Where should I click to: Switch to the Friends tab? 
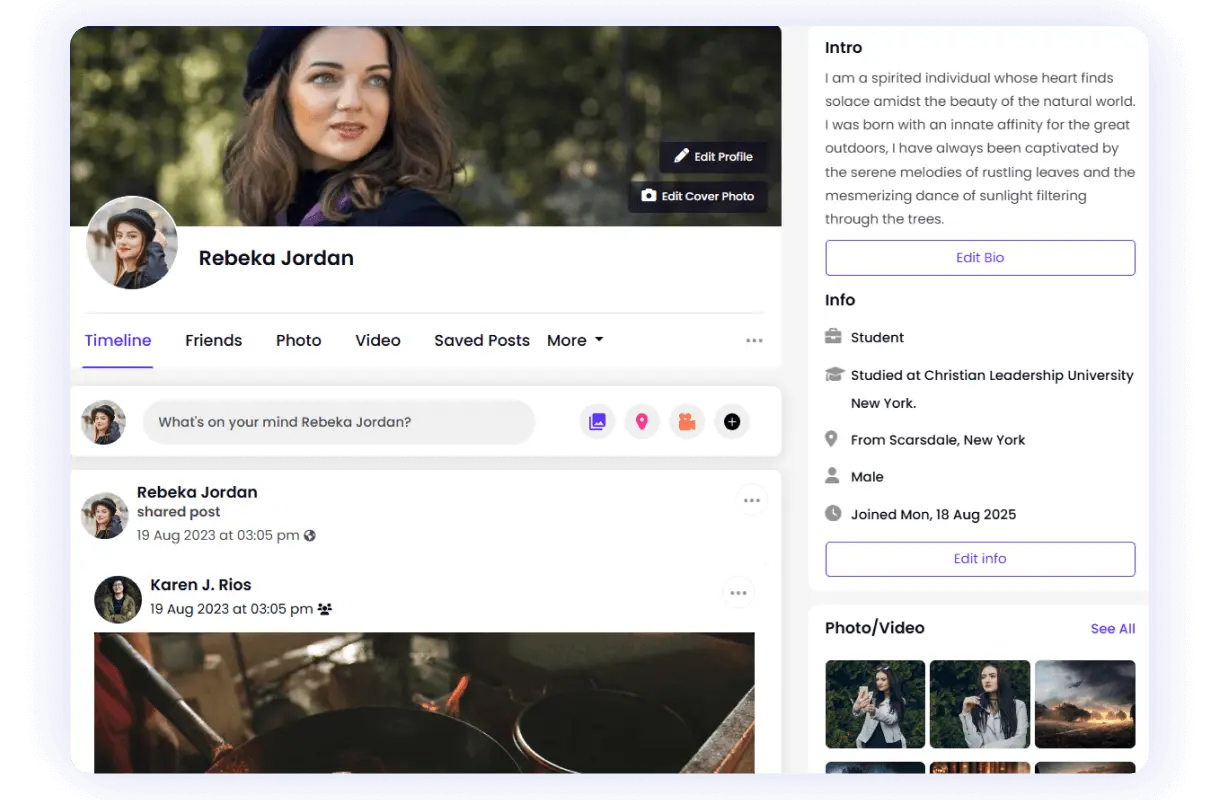213,341
